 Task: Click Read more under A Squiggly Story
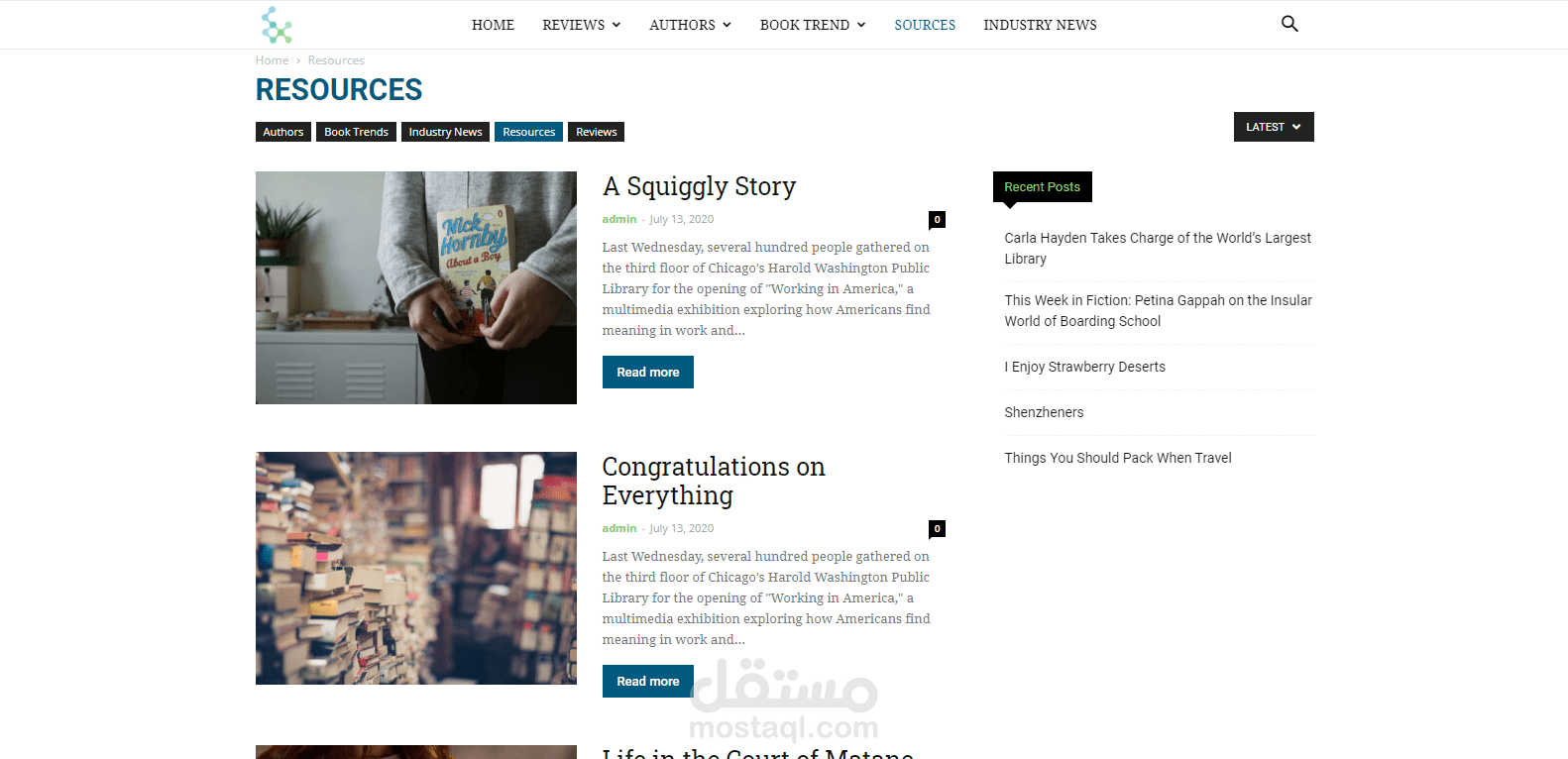(648, 373)
